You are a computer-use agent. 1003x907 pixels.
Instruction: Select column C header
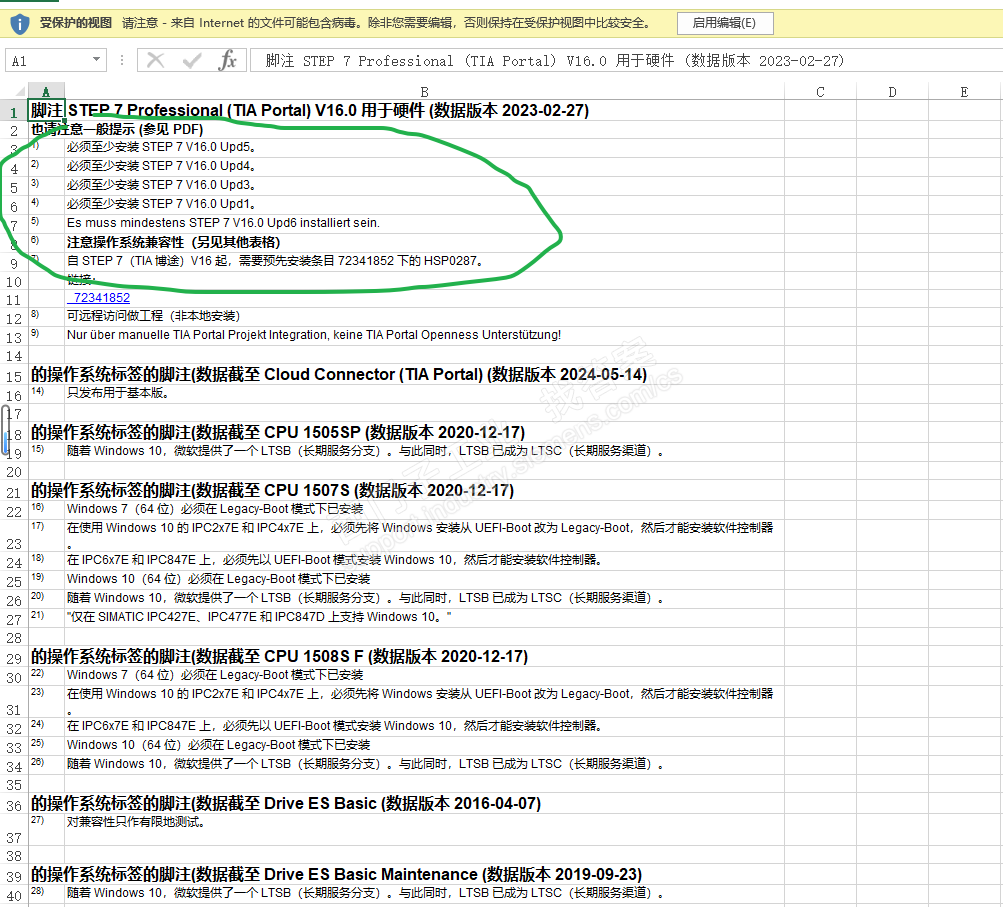(x=820, y=91)
